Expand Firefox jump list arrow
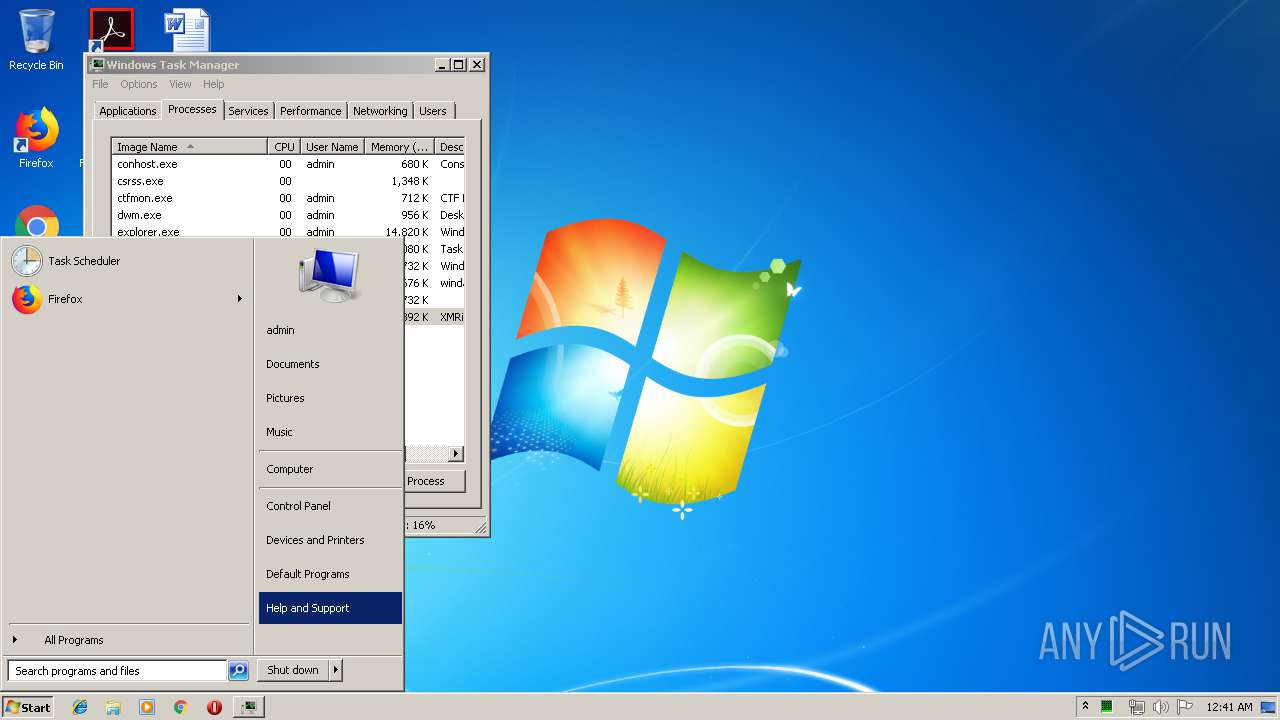 240,299
